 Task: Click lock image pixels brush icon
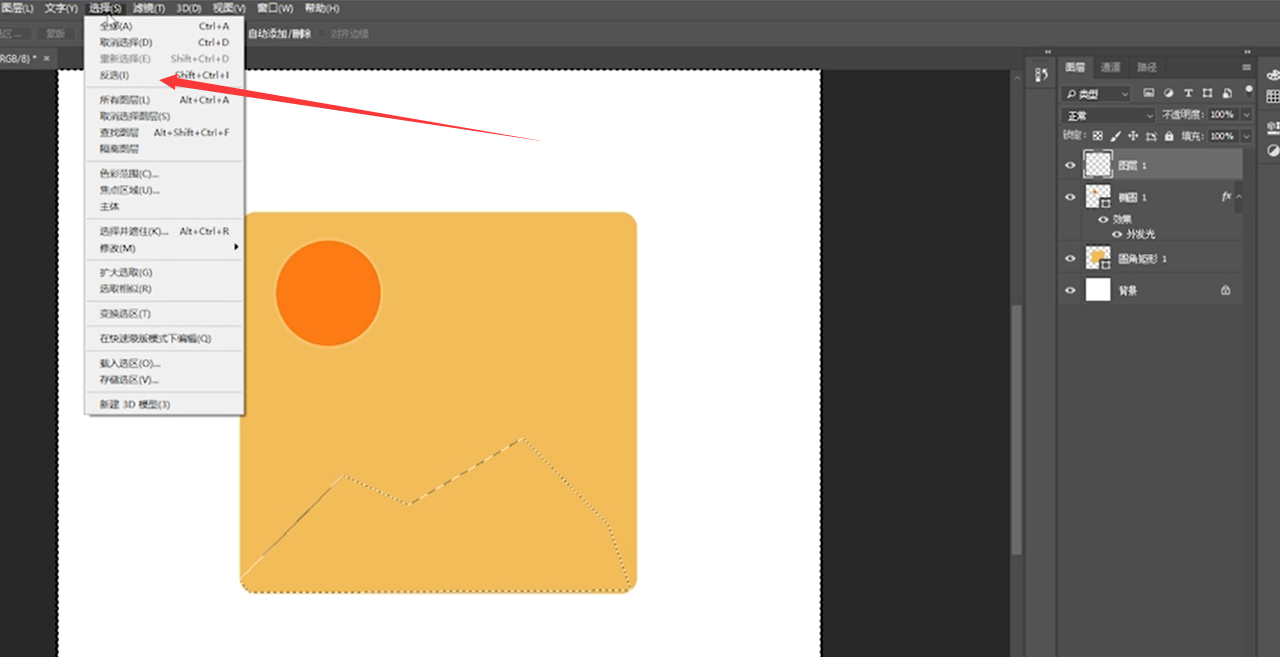click(x=1116, y=136)
